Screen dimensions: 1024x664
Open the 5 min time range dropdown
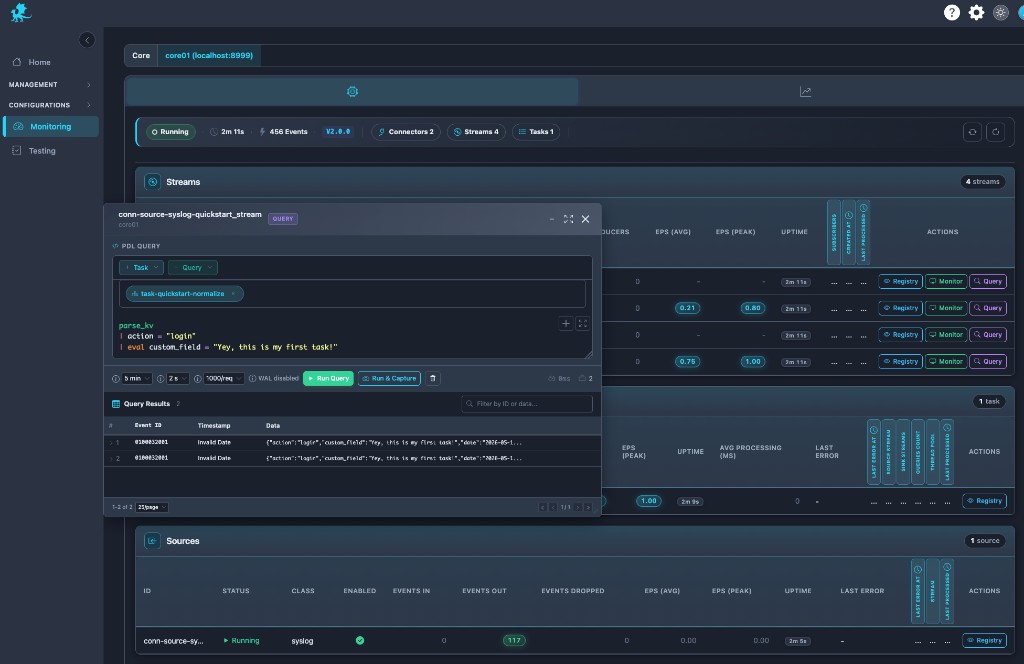point(137,379)
